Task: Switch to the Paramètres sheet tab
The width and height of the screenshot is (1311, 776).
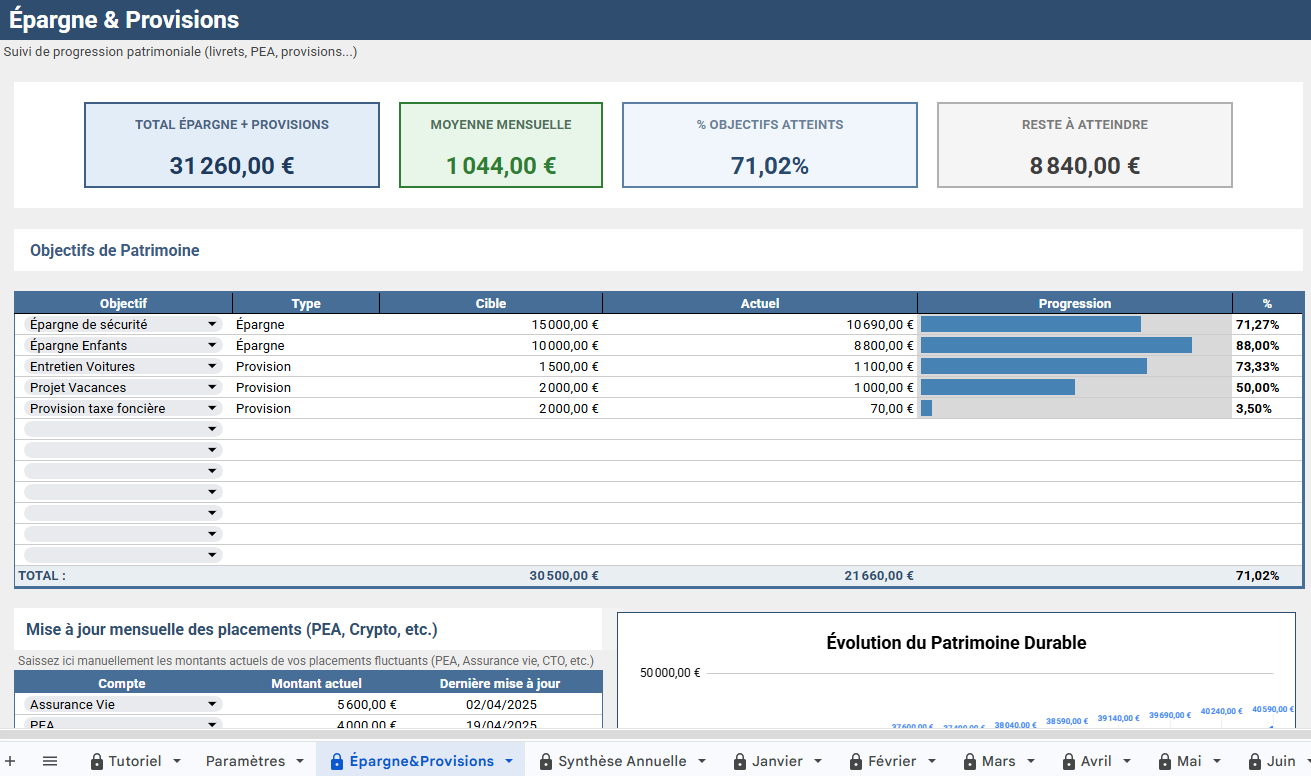Action: click(x=245, y=762)
